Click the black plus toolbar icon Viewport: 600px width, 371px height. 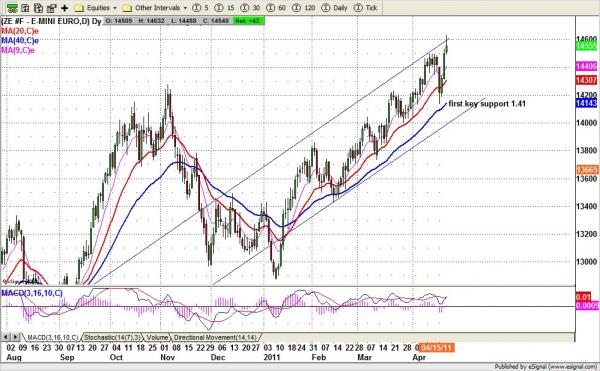point(64,8)
